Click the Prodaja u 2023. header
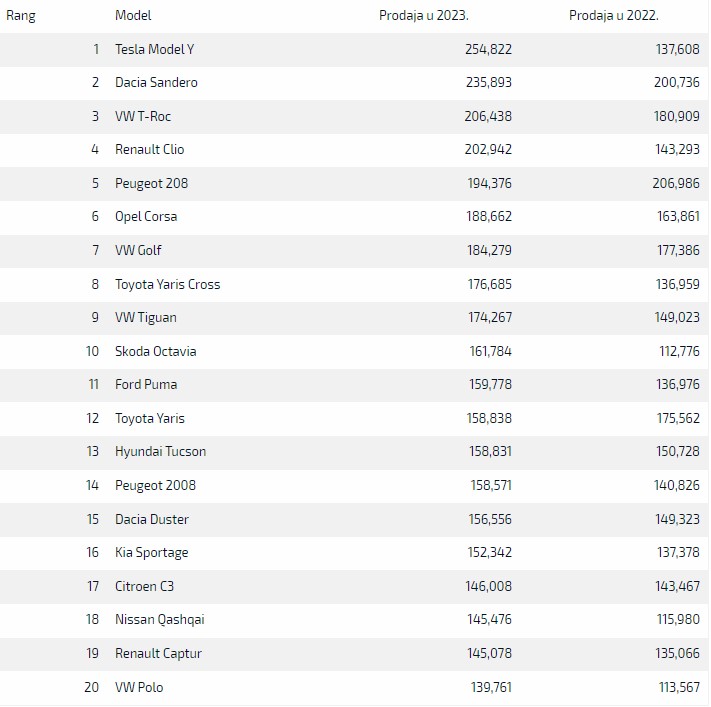The height and width of the screenshot is (707, 711). (423, 16)
